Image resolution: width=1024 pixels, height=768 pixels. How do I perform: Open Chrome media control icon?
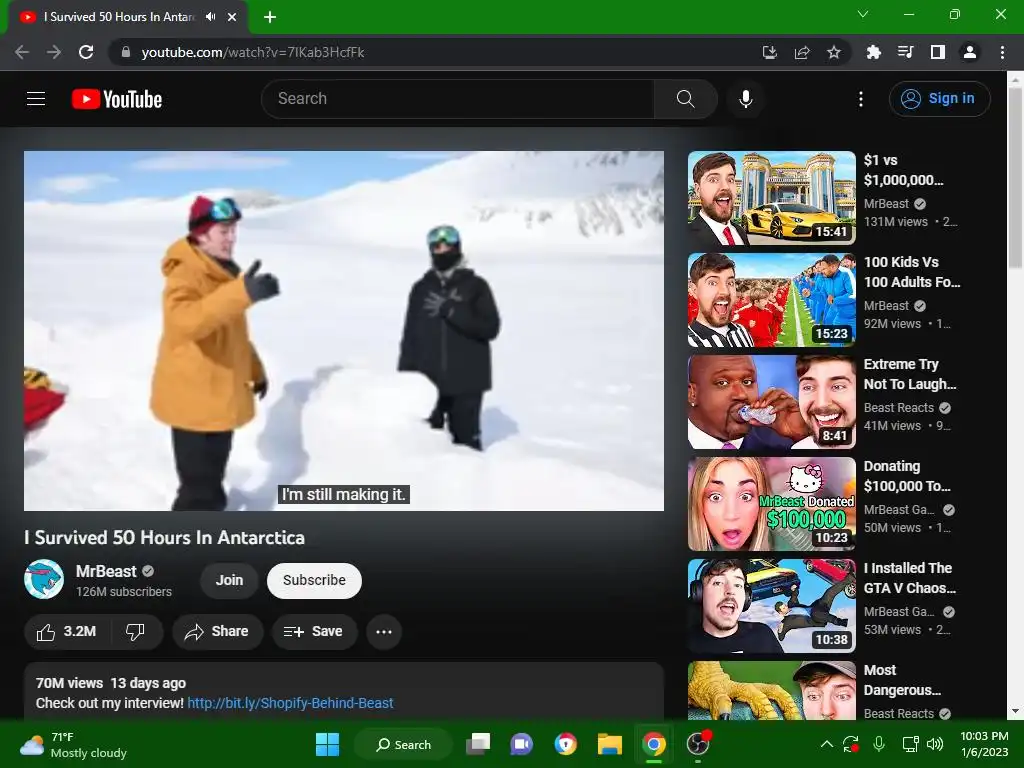pyautogui.click(x=905, y=52)
